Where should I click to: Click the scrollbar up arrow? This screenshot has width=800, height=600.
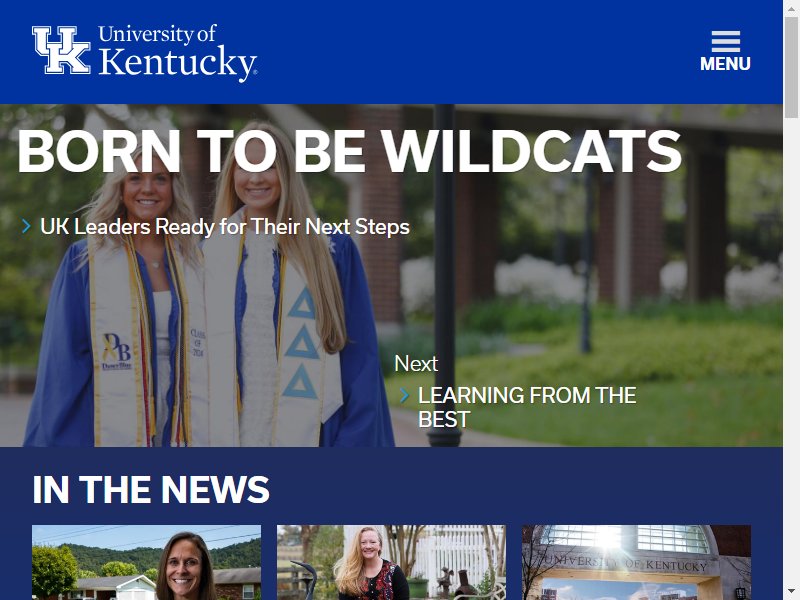(791, 8)
